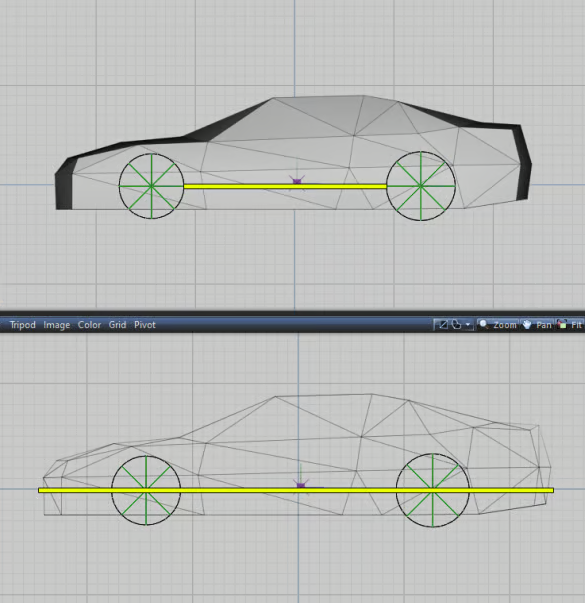Open the Tripod menu
The width and height of the screenshot is (585, 603).
(x=23, y=325)
